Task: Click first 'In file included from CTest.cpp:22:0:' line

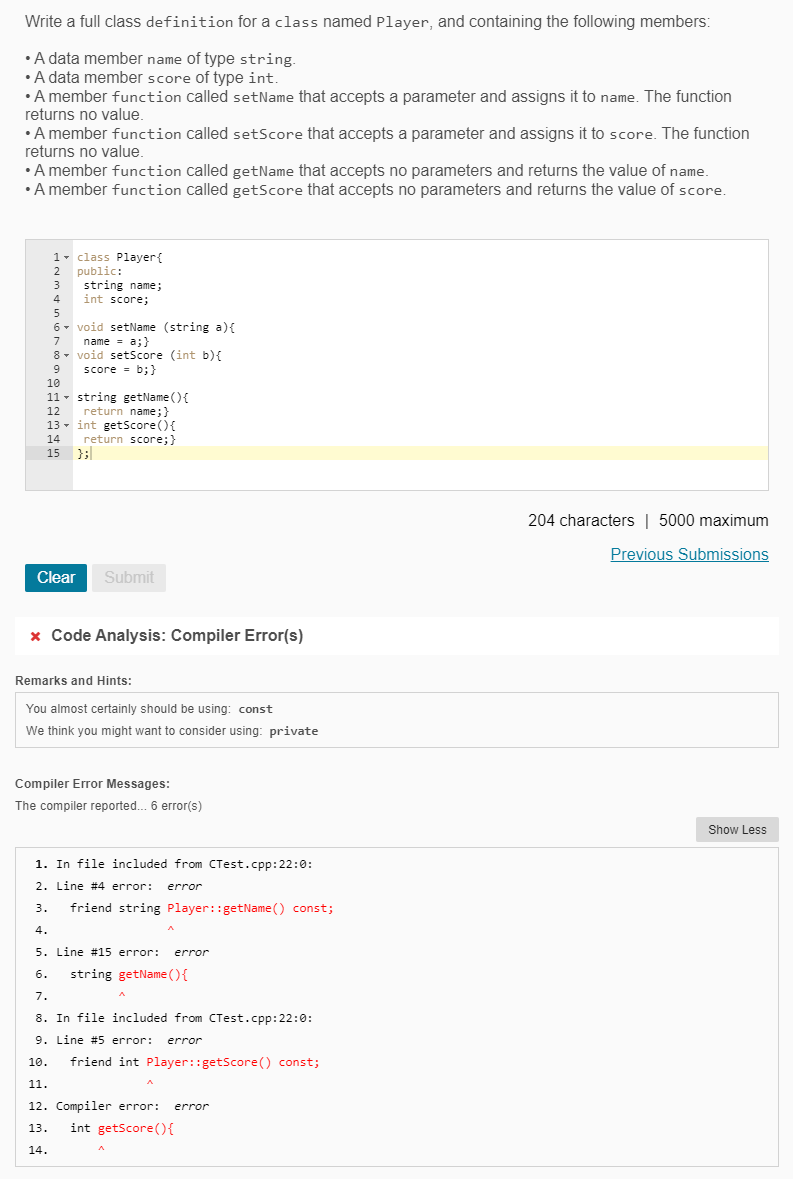Action: (x=184, y=865)
